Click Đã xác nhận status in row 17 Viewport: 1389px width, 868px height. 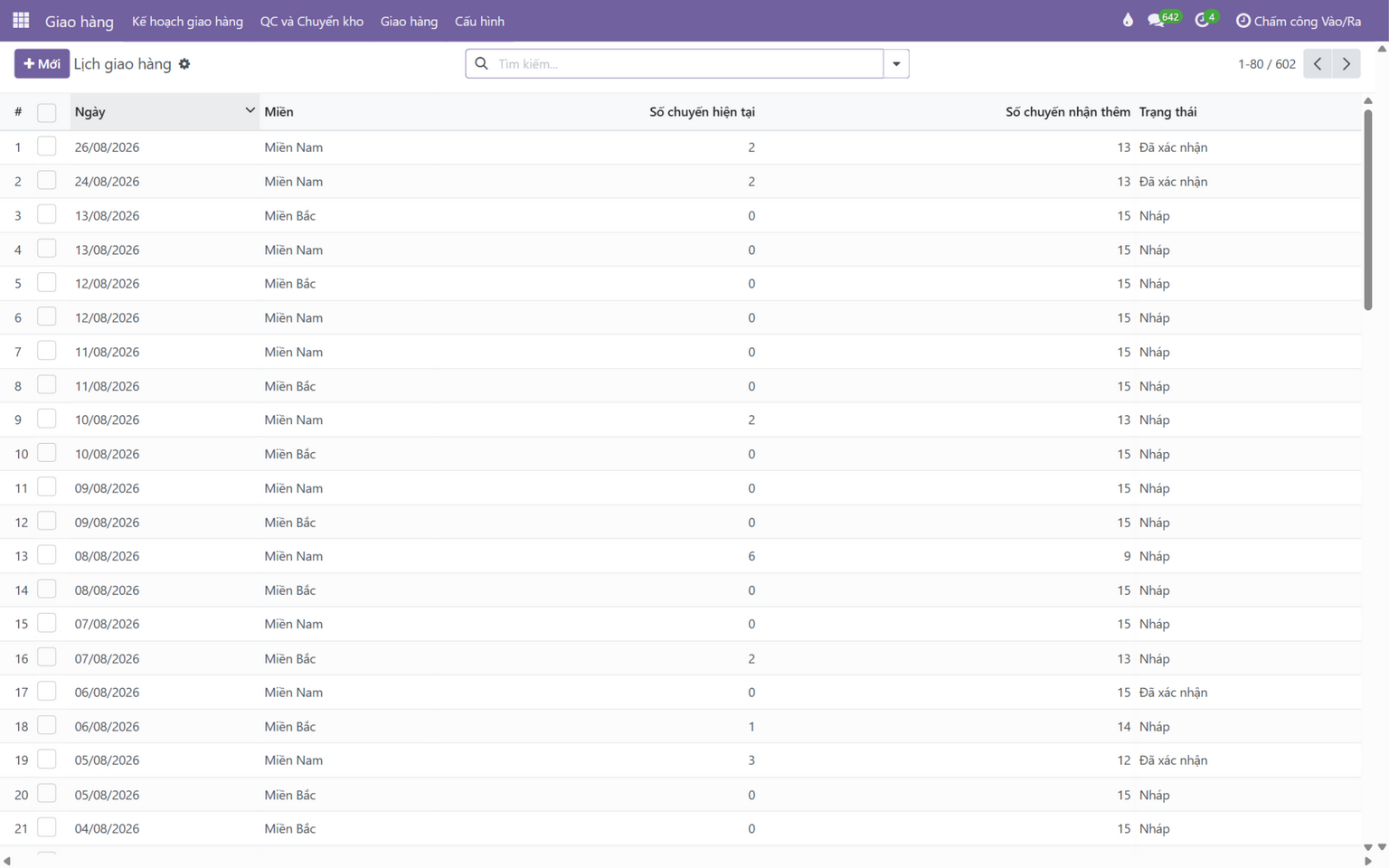(x=1173, y=693)
